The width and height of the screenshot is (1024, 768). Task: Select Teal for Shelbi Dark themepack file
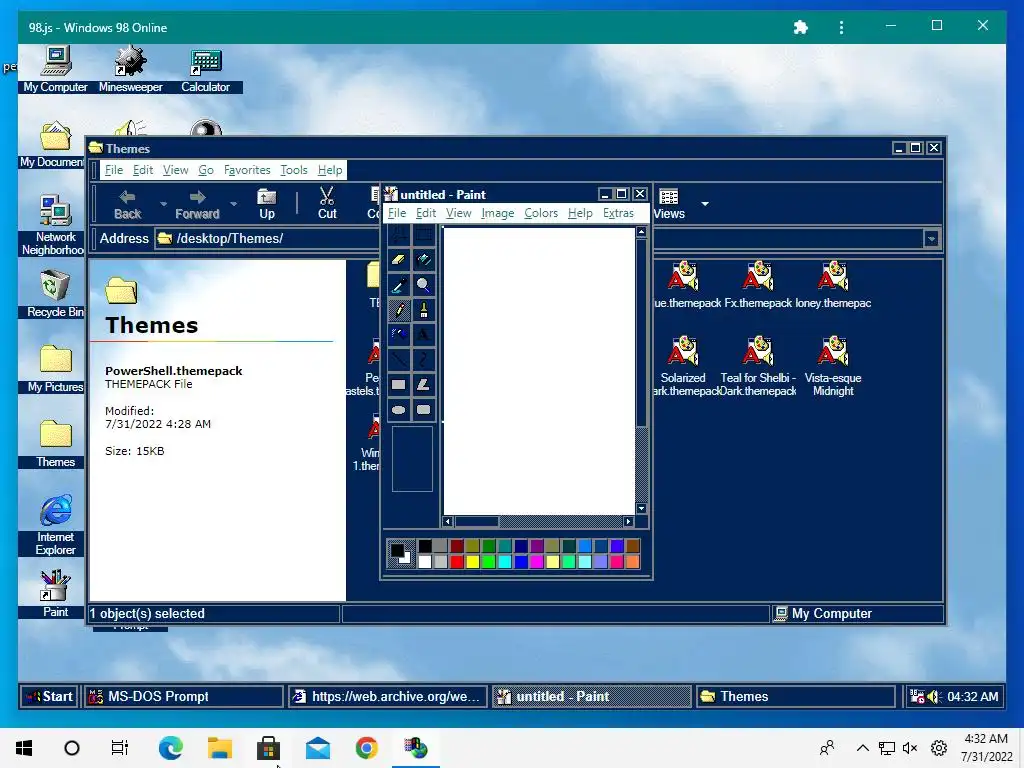coord(758,366)
